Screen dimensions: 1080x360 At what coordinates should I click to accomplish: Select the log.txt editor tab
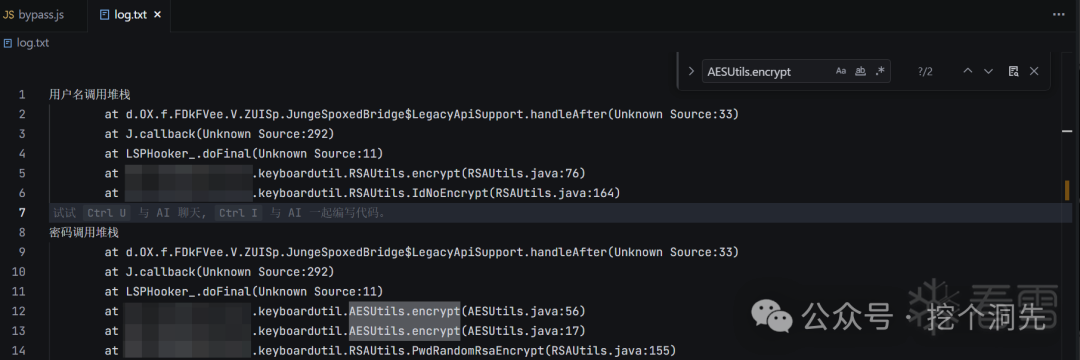128,14
